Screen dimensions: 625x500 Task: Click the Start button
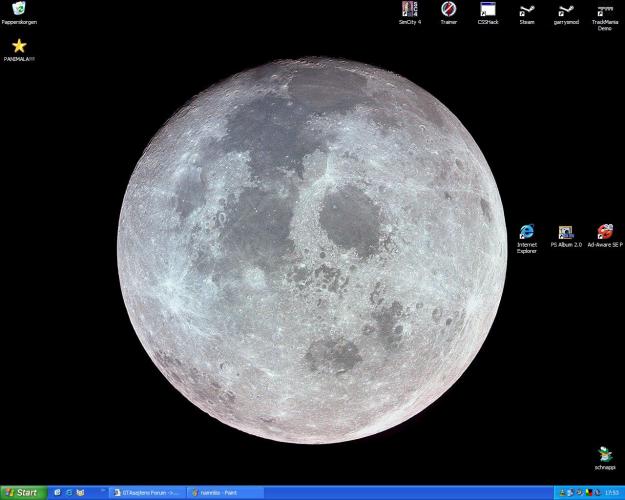click(x=23, y=492)
